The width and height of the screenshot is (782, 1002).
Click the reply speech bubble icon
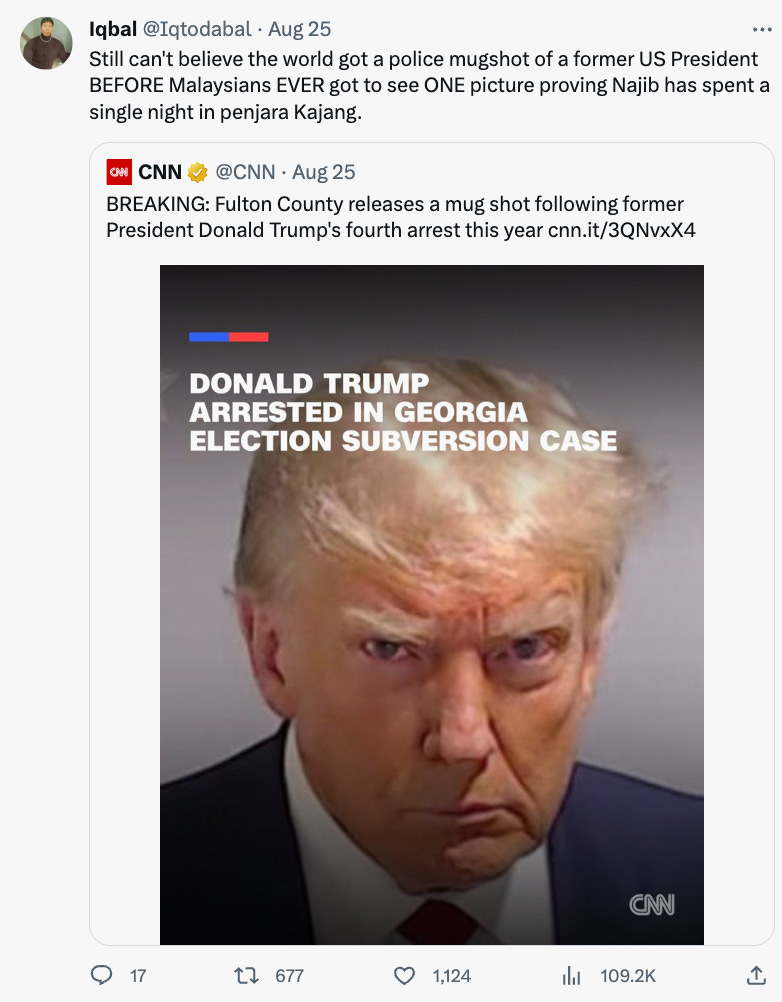click(x=101, y=975)
